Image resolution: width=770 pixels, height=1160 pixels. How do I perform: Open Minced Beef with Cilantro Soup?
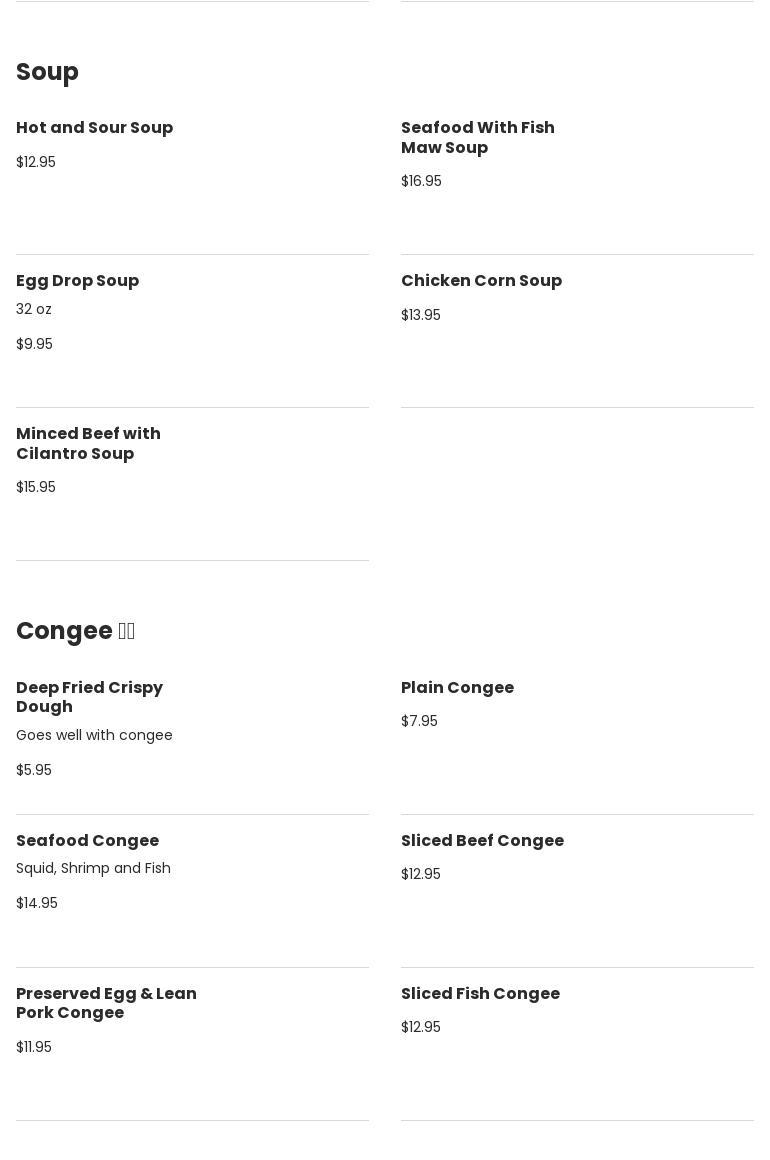[x=88, y=443]
